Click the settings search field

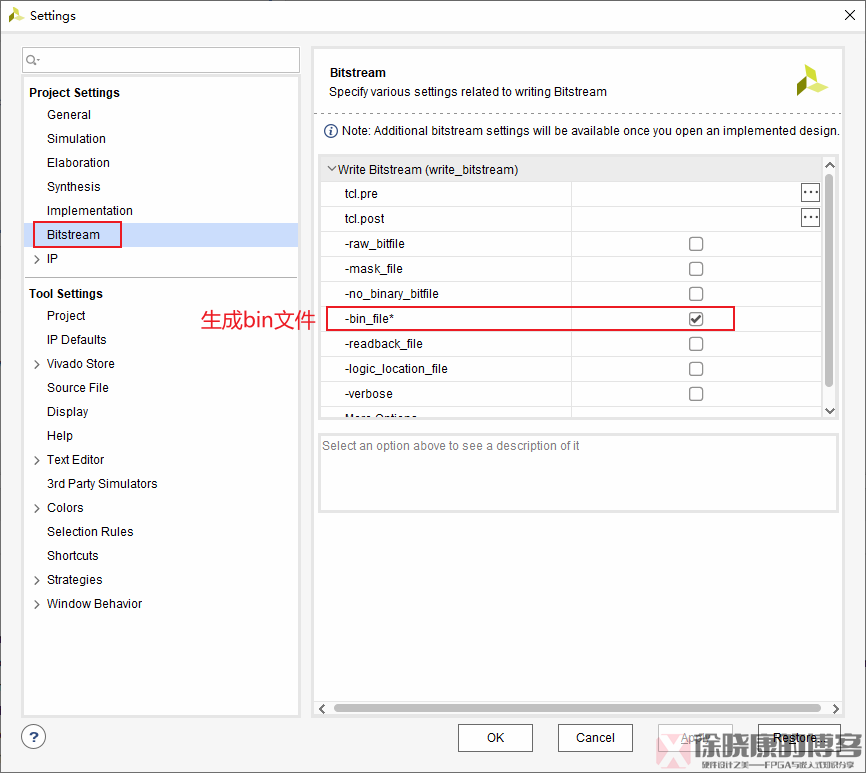[x=161, y=60]
